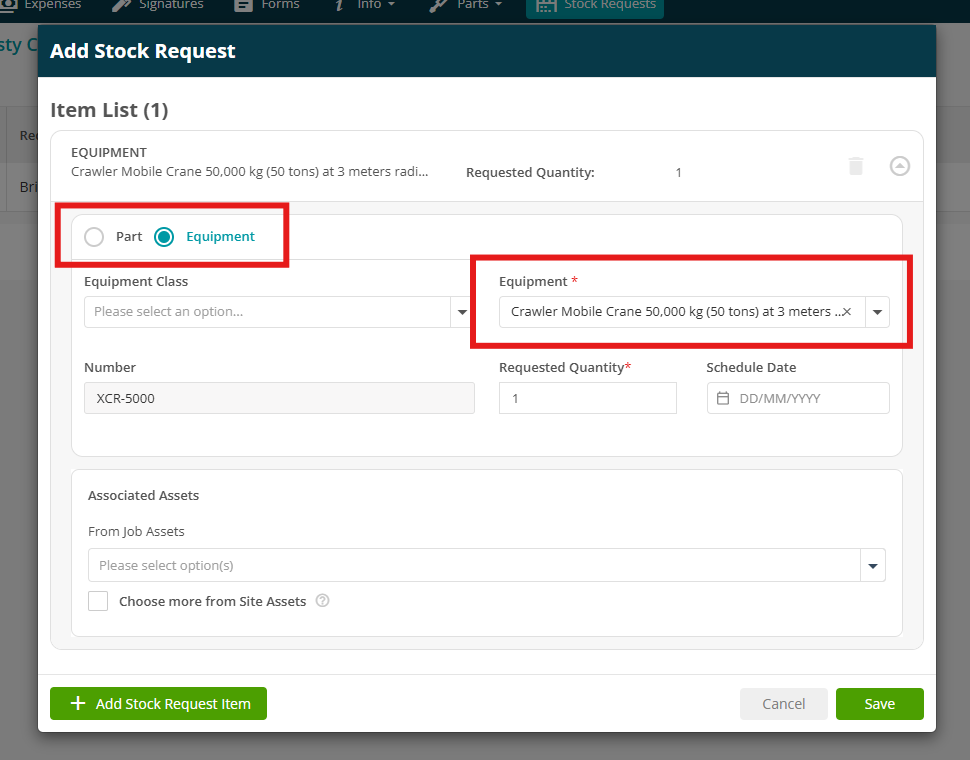970x760 pixels.
Task: Clear the selected Crawler Mobile Crane equipment
Action: point(847,312)
